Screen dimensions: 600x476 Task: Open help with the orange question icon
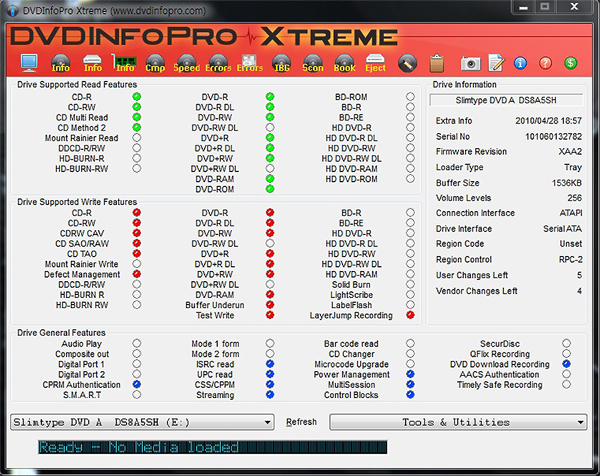tap(545, 63)
